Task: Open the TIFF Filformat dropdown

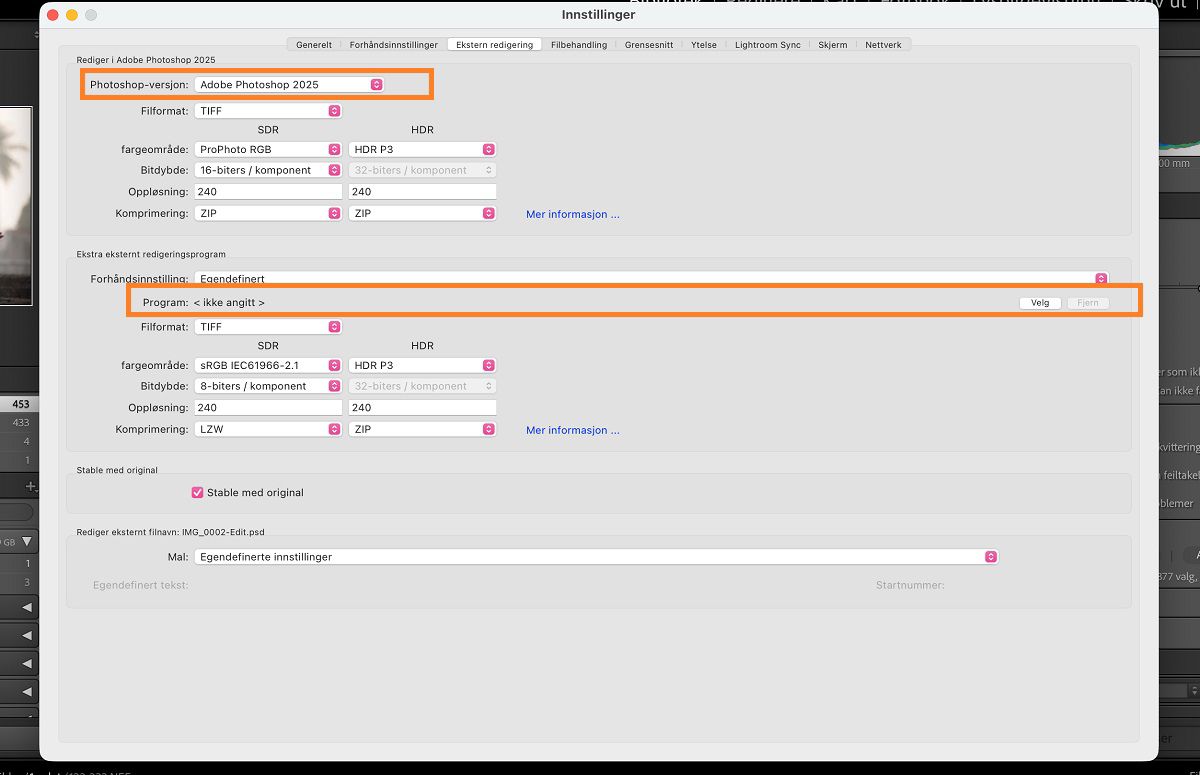Action: coord(332,110)
